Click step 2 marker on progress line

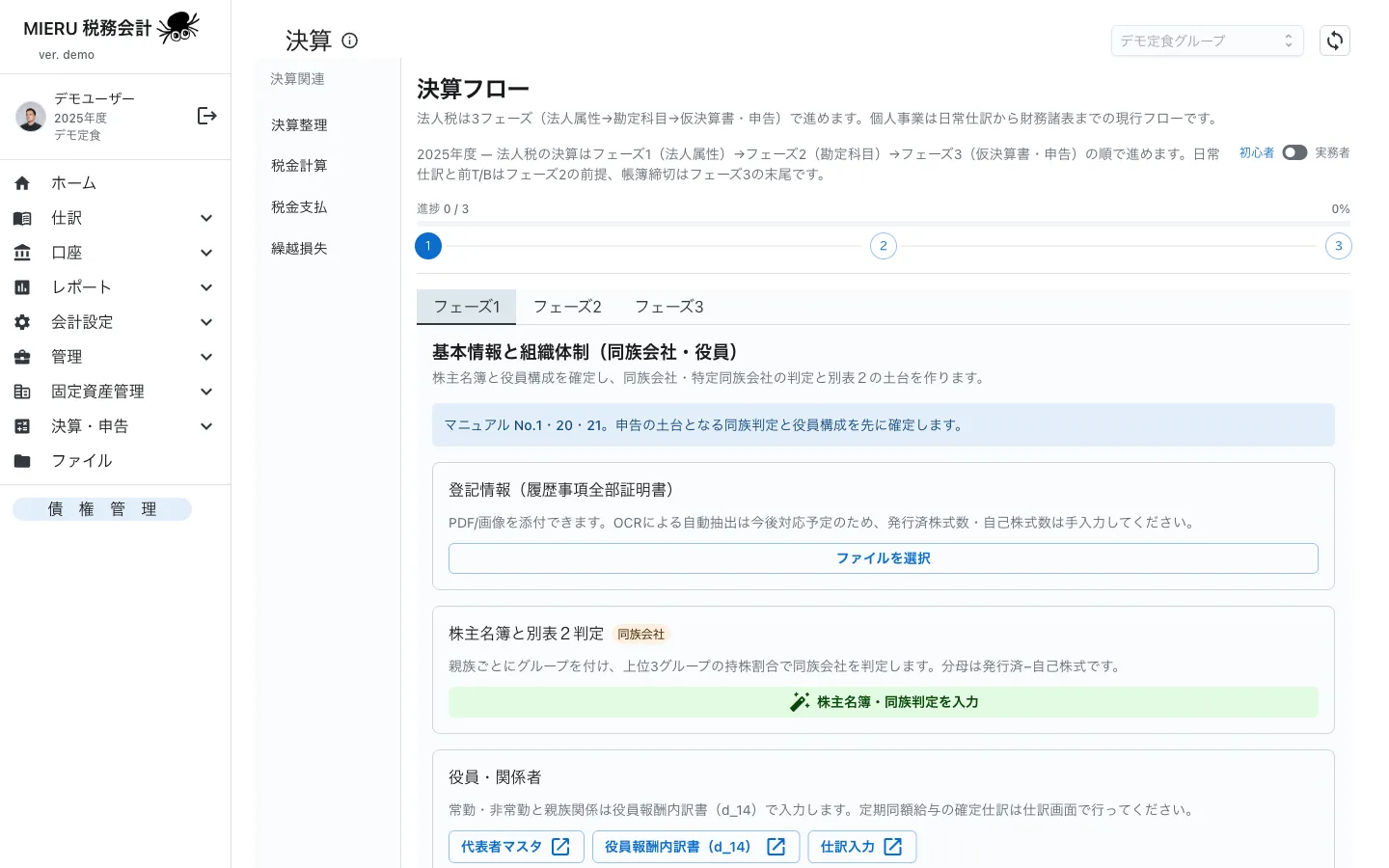(884, 246)
